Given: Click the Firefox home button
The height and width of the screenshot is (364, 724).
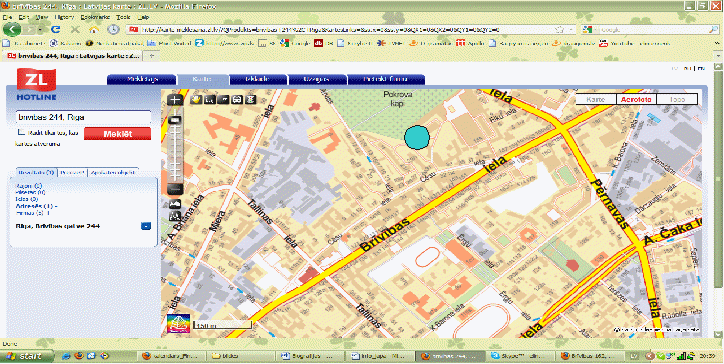Looking at the screenshot, I should [x=94, y=30].
